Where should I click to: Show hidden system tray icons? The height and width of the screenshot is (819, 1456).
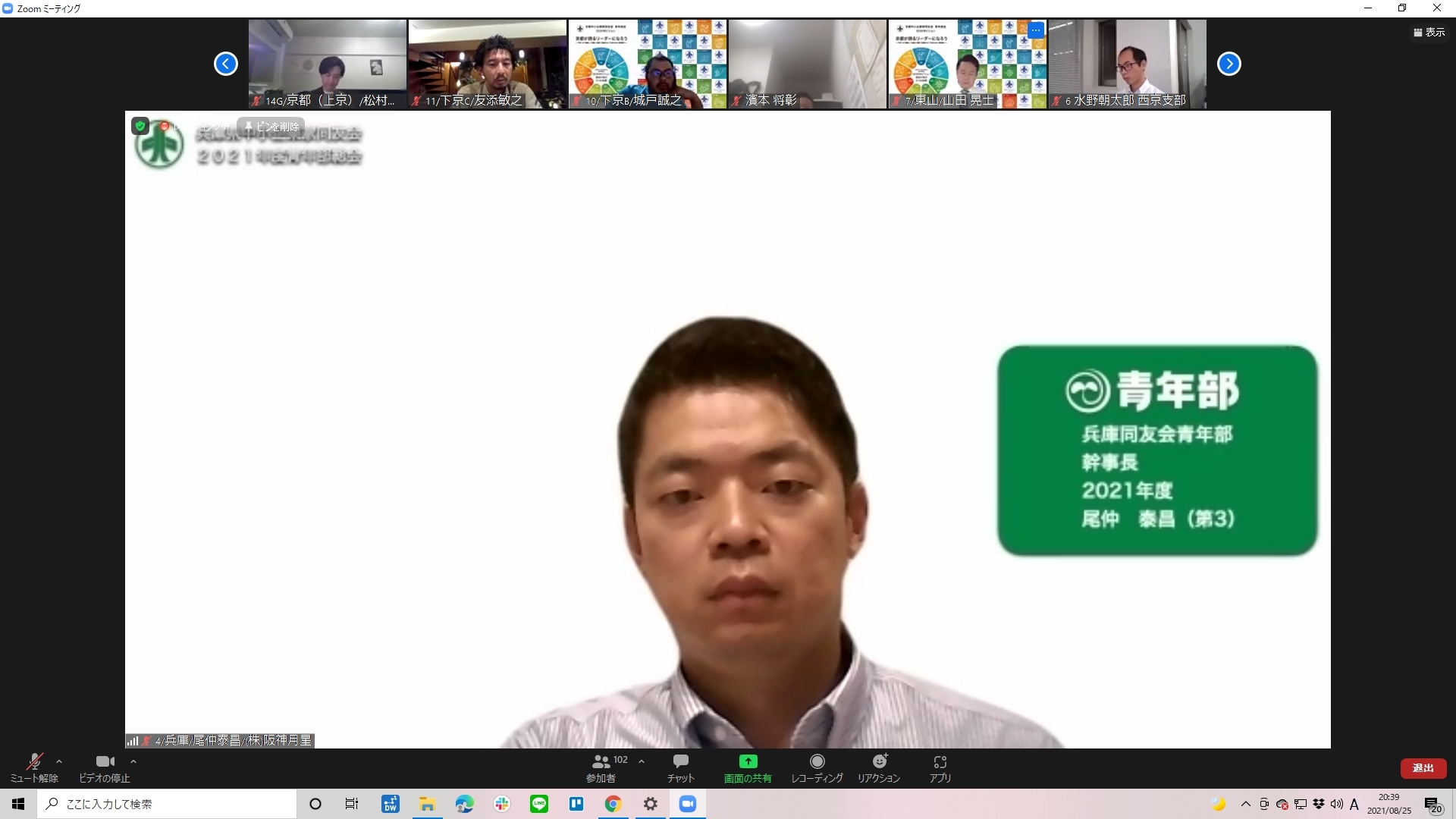[x=1246, y=804]
